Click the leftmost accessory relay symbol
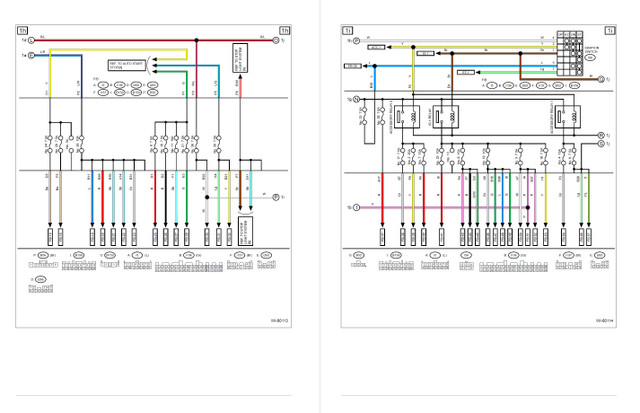The width and height of the screenshot is (640, 413). [x=405, y=116]
